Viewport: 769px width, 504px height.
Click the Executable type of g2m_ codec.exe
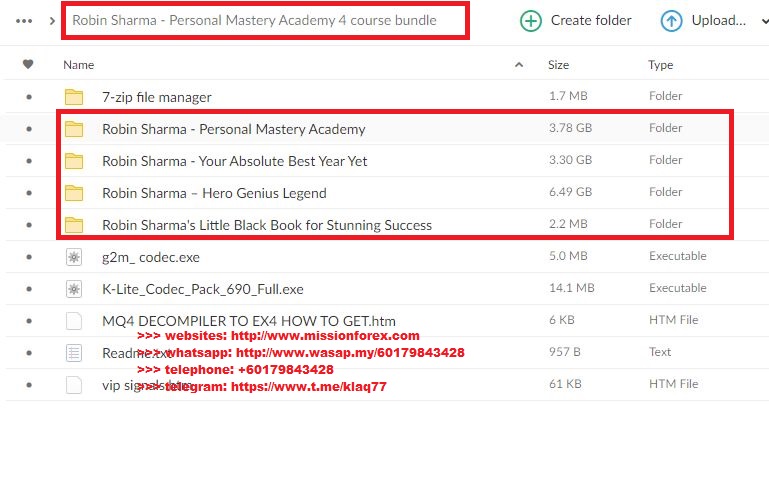click(678, 256)
